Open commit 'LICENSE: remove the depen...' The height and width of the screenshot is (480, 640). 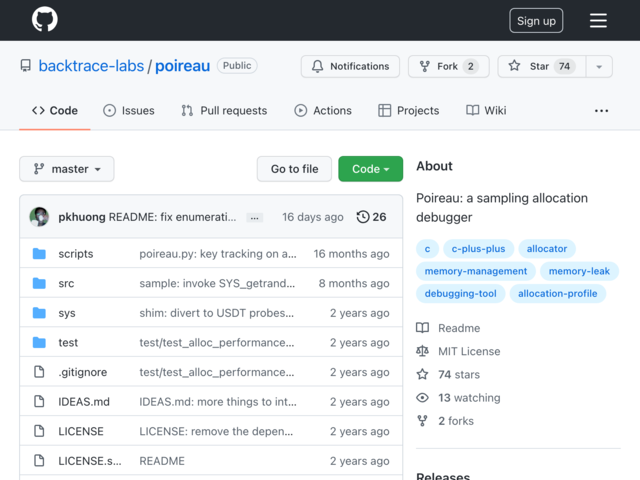(216, 431)
